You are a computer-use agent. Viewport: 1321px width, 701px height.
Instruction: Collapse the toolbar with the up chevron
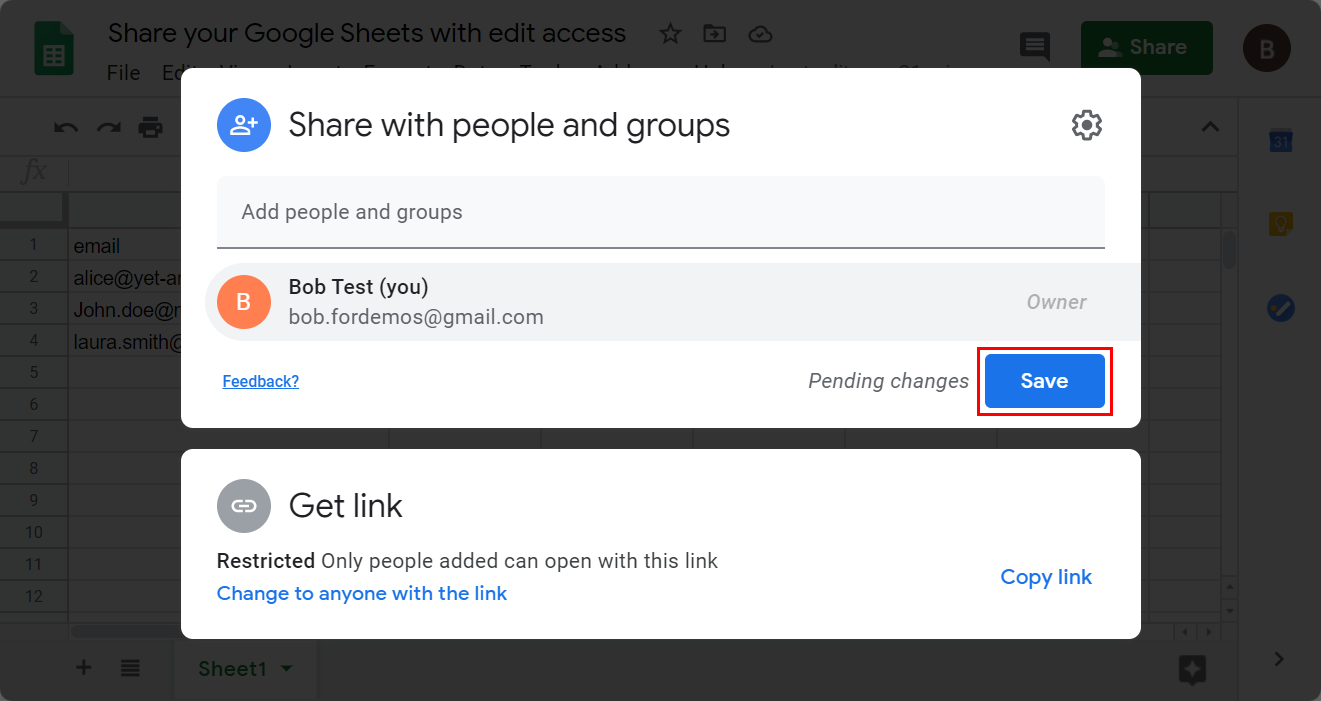tap(1210, 127)
